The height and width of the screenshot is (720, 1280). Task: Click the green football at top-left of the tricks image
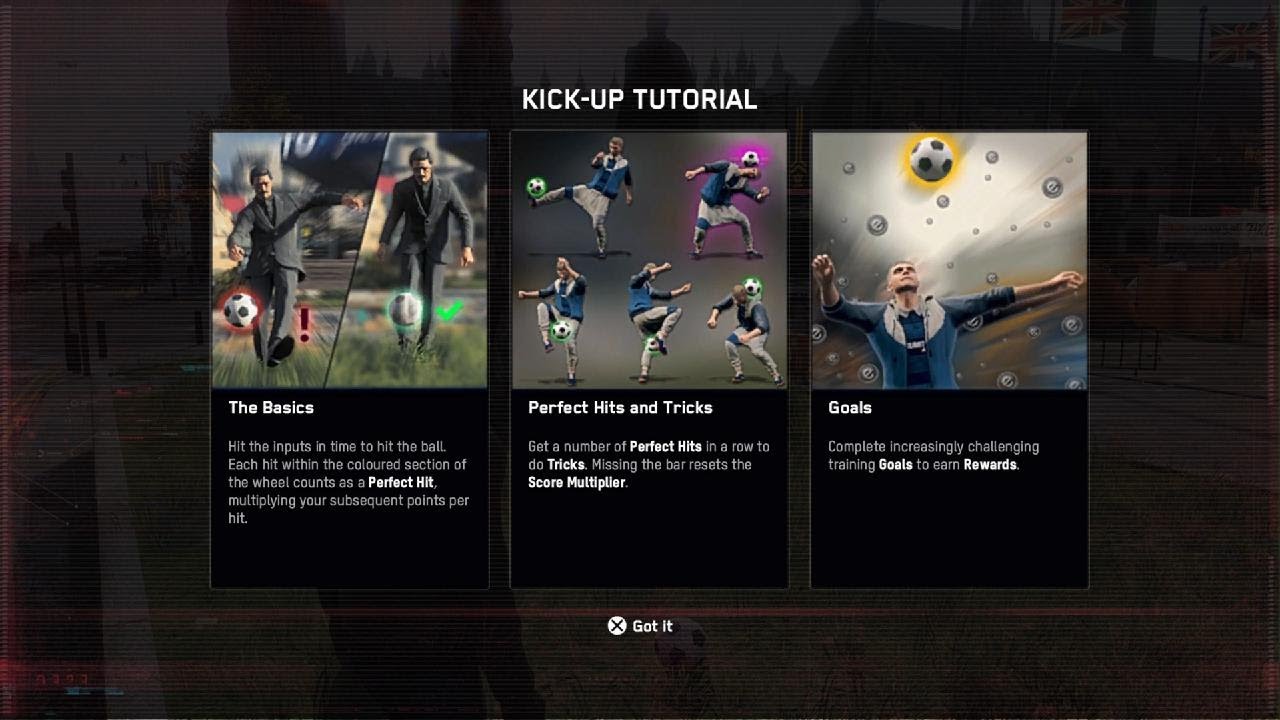pyautogui.click(x=537, y=186)
